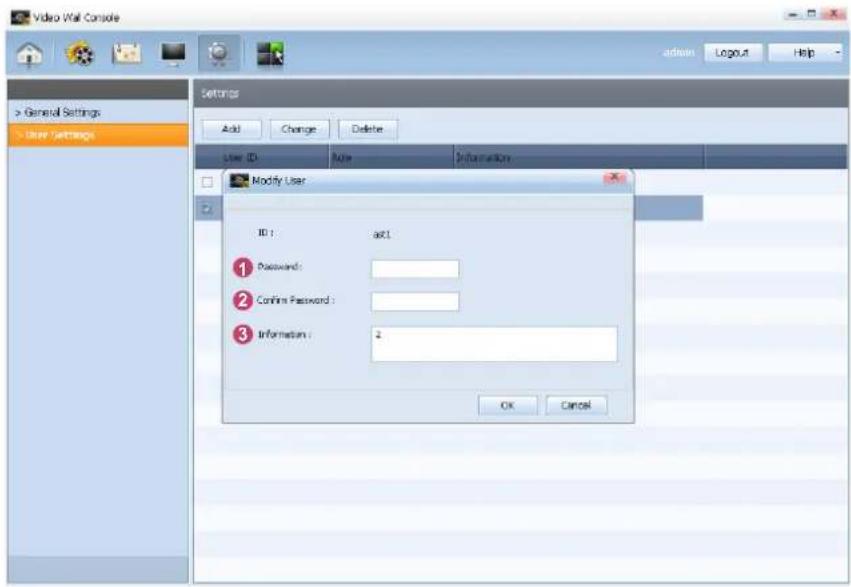Close the Modify User dialog
851x587 pixels.
614,178
